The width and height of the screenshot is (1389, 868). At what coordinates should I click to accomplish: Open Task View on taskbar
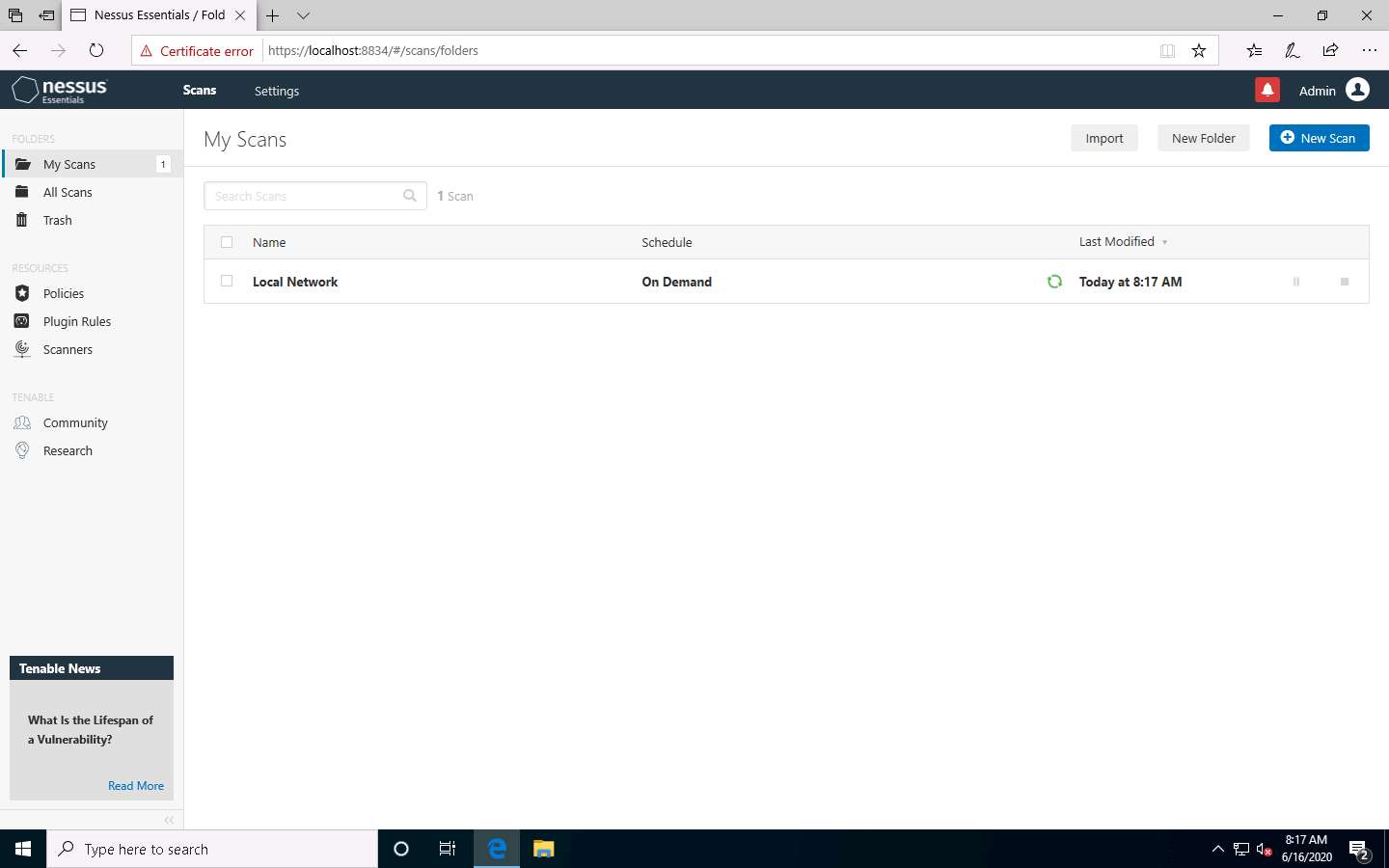448,849
